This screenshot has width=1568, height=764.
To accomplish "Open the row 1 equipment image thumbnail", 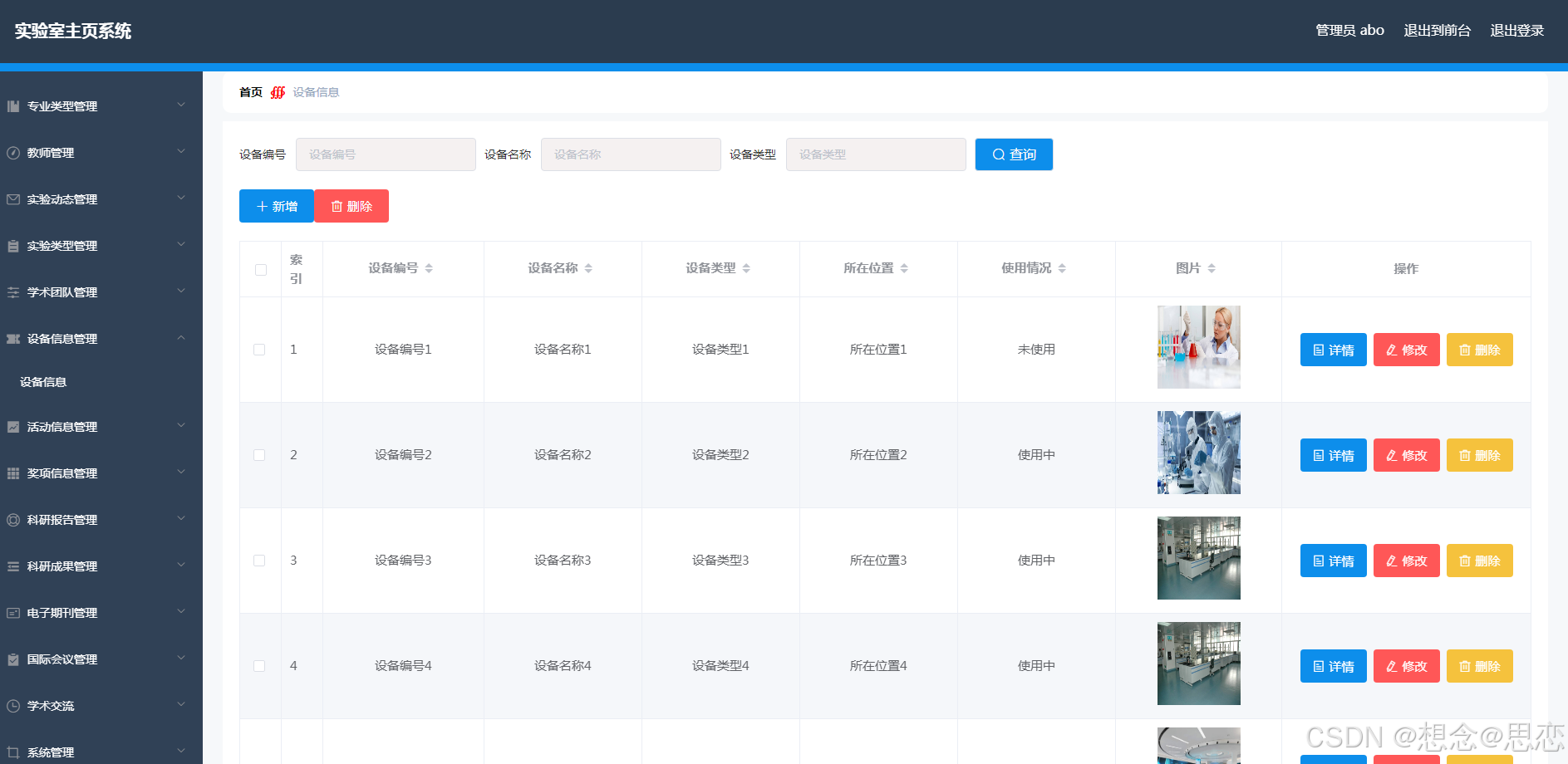I will click(1199, 347).
